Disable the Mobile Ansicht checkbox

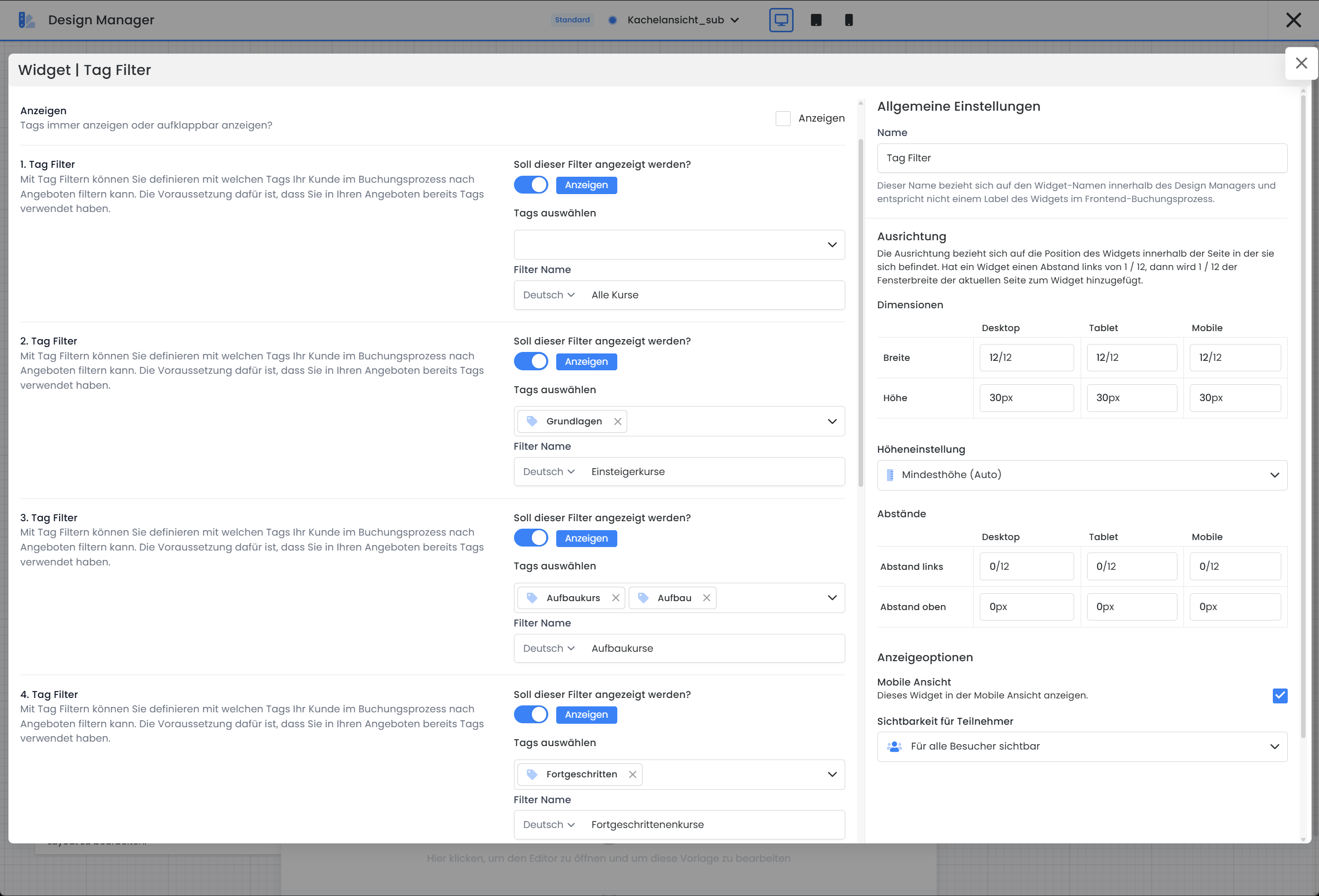click(x=1279, y=695)
